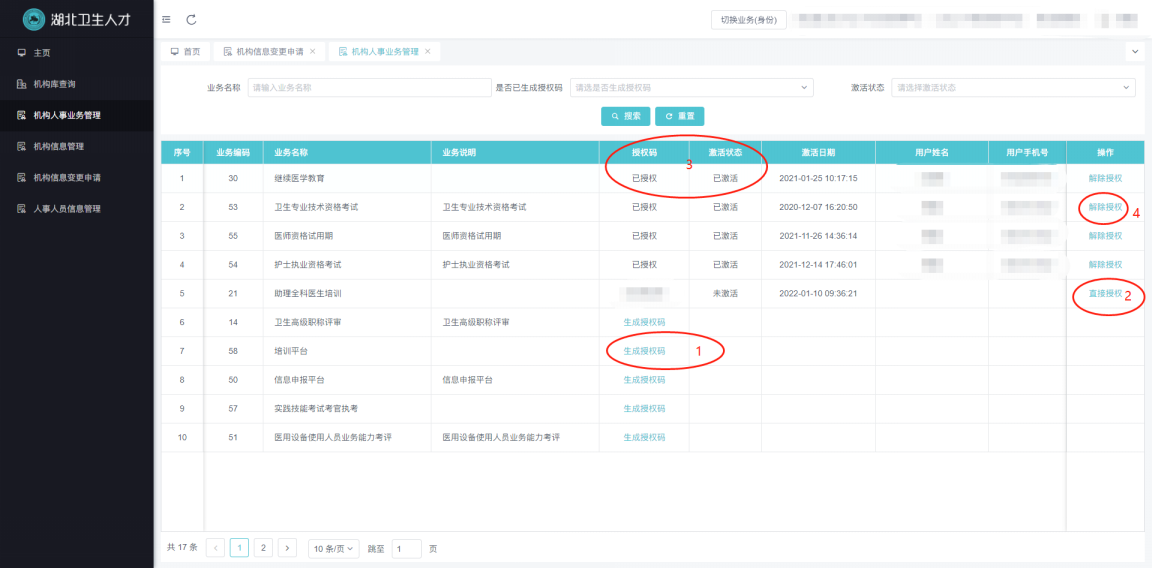This screenshot has width=1152, height=568.
Task: Click 直接授权 for 助理全科医生培训 row
Action: click(1105, 293)
